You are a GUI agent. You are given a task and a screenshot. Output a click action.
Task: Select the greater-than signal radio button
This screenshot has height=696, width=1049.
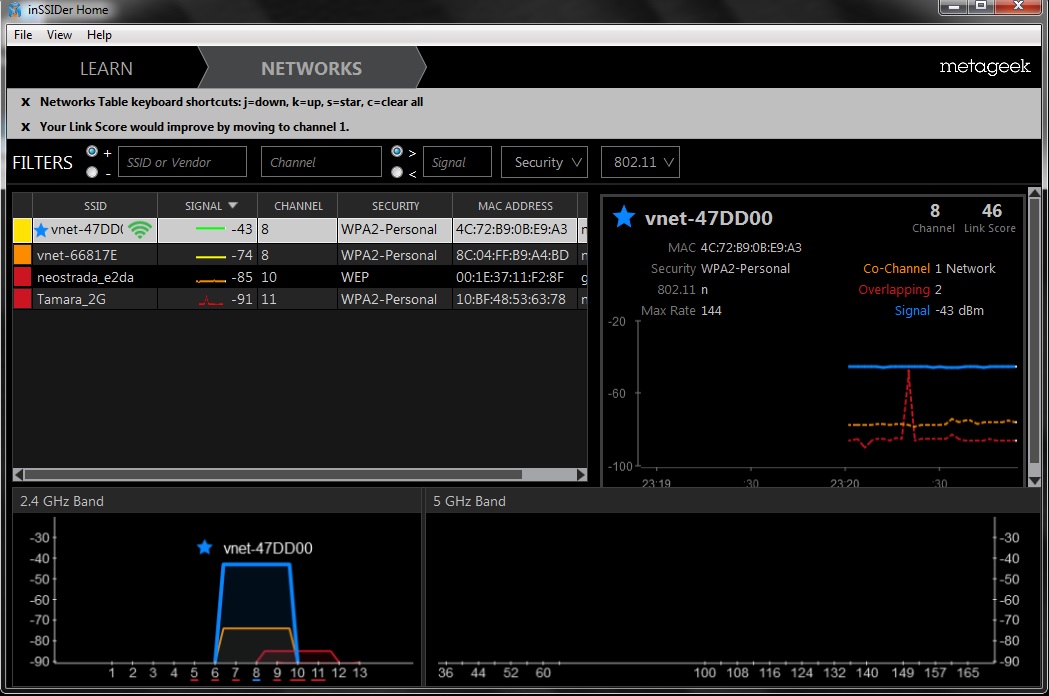tap(397, 151)
